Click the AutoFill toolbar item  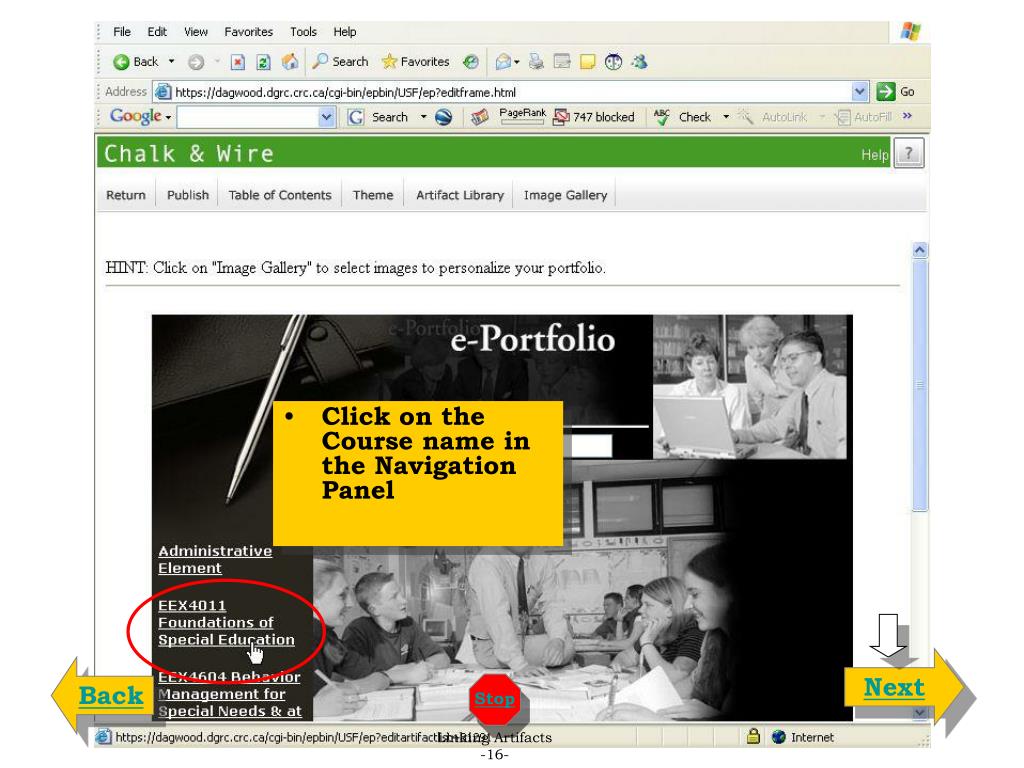[x=865, y=117]
